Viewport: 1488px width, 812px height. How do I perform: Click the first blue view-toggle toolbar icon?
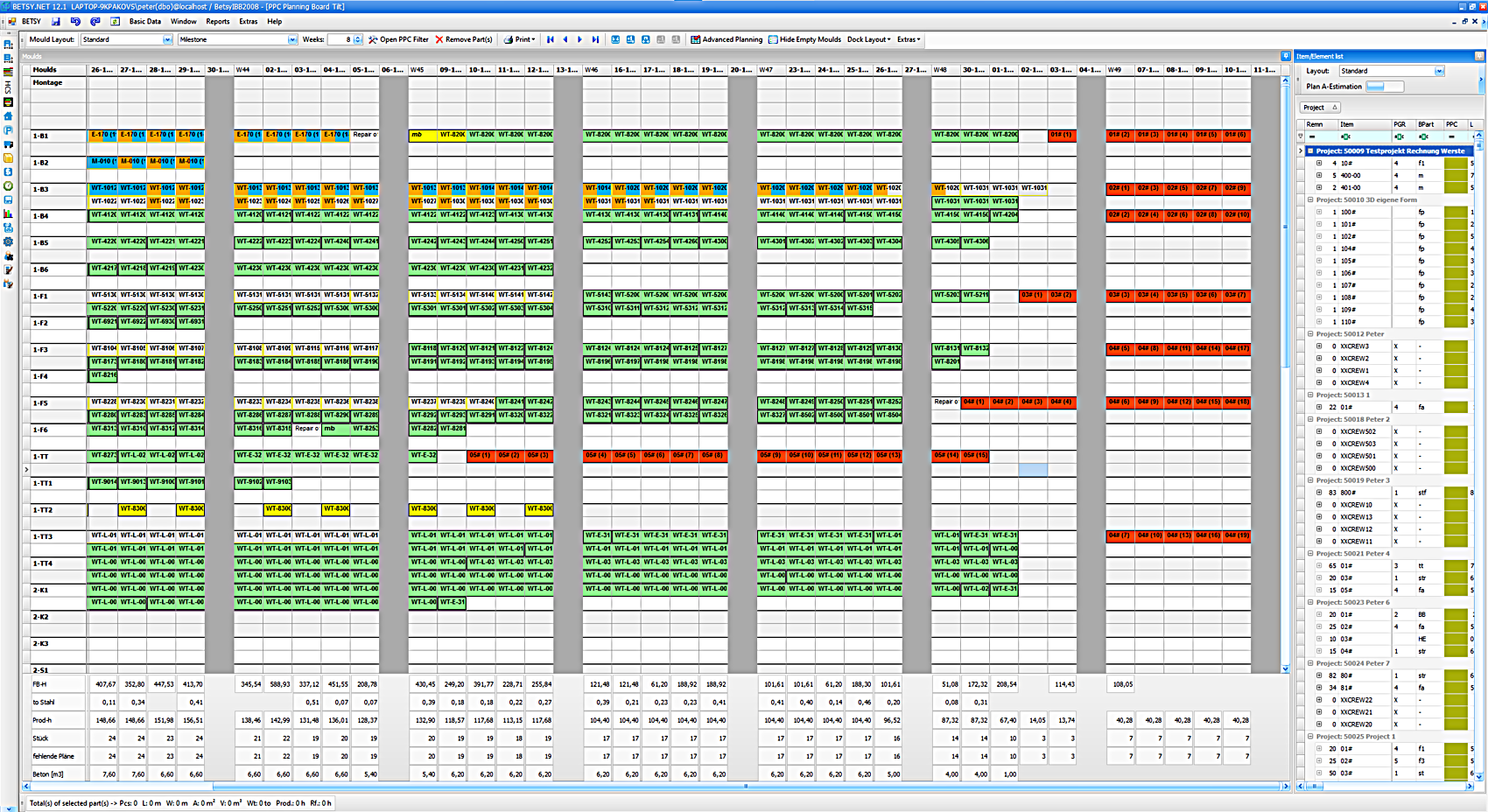click(x=615, y=39)
